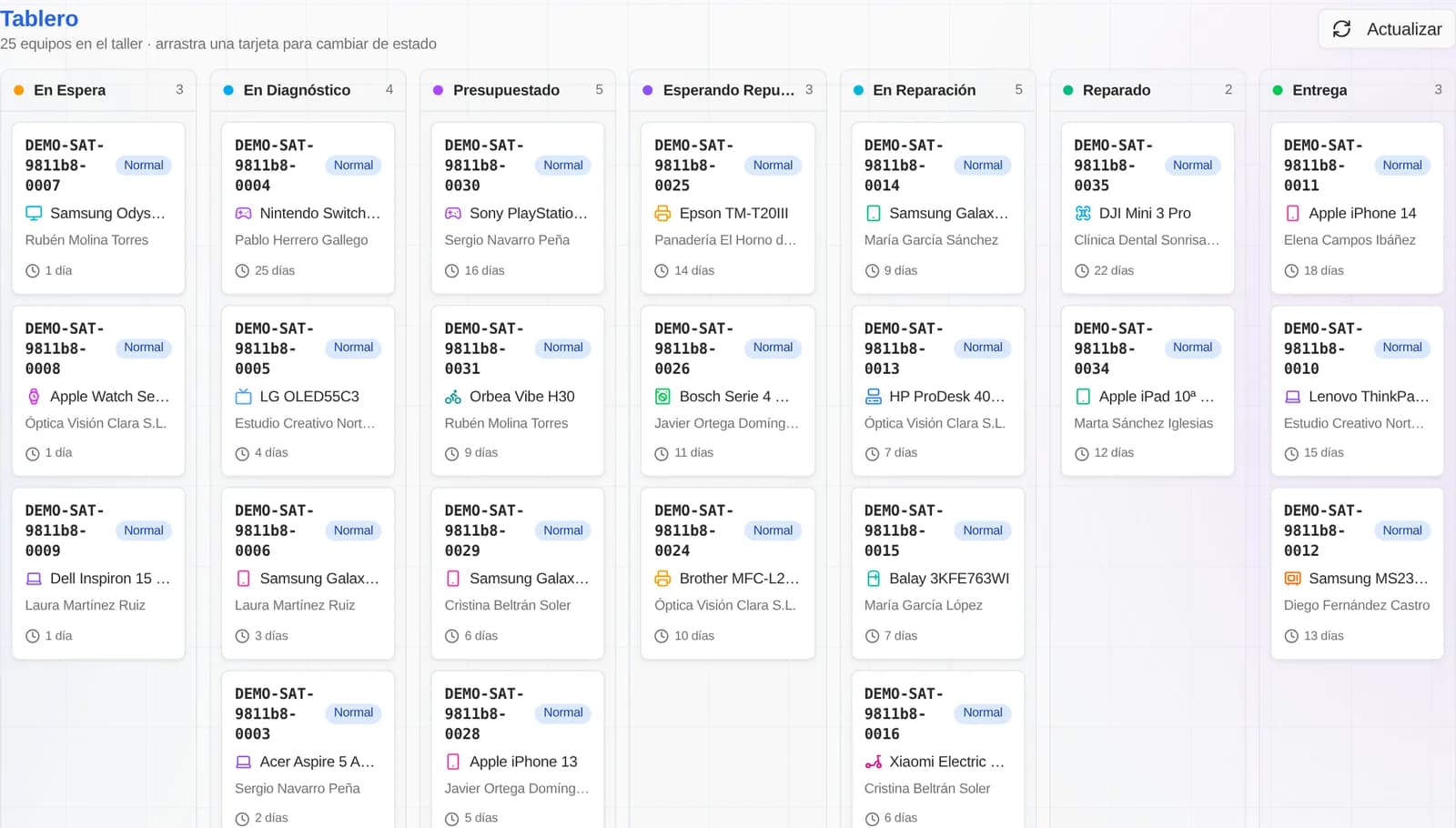Click the 22 días elapsed label

click(x=1114, y=271)
